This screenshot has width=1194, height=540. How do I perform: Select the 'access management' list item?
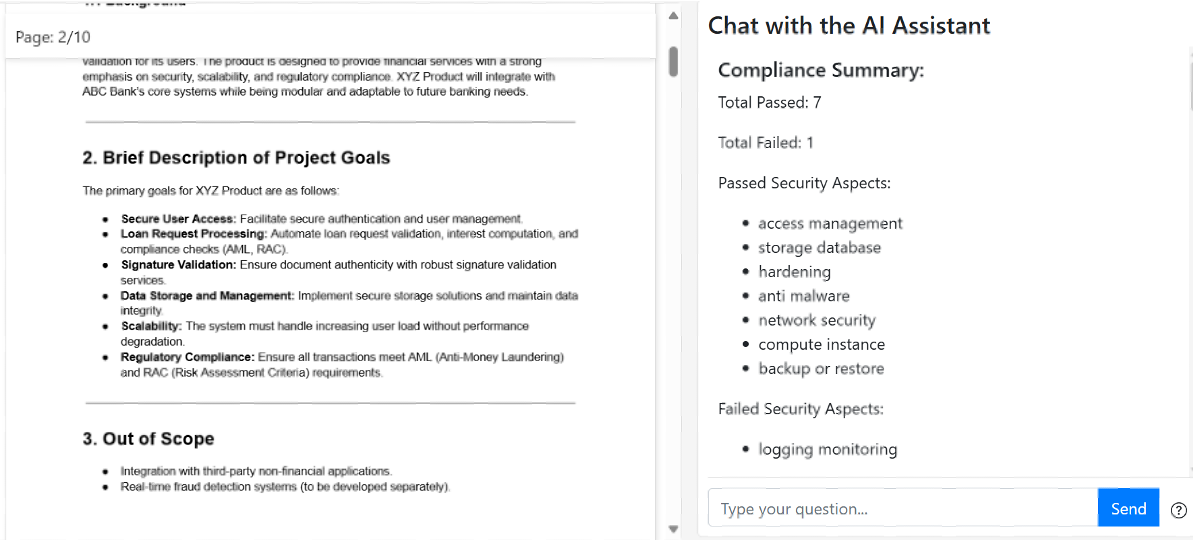click(830, 224)
